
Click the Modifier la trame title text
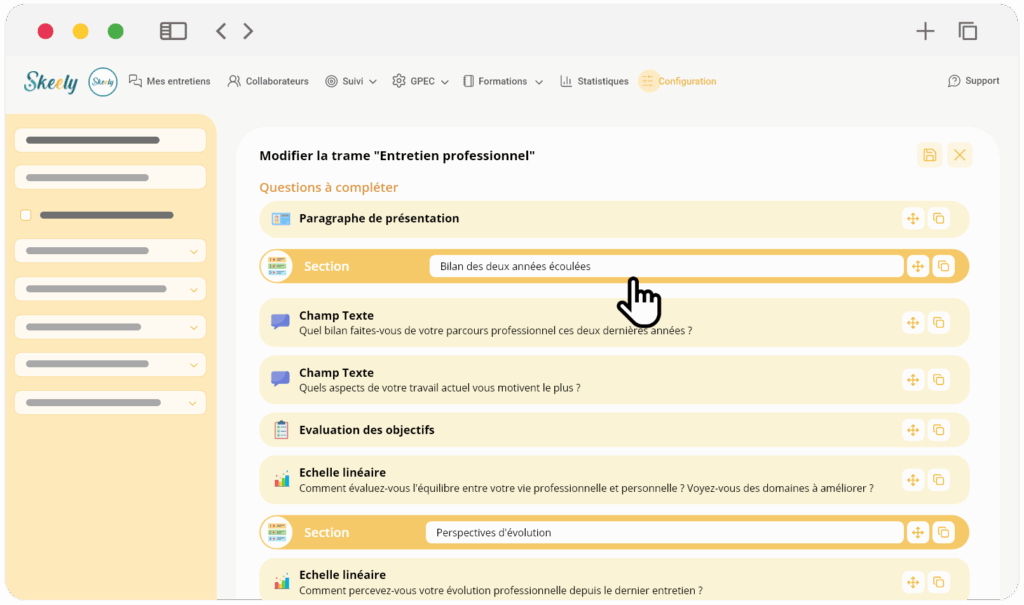pyautogui.click(x=397, y=155)
